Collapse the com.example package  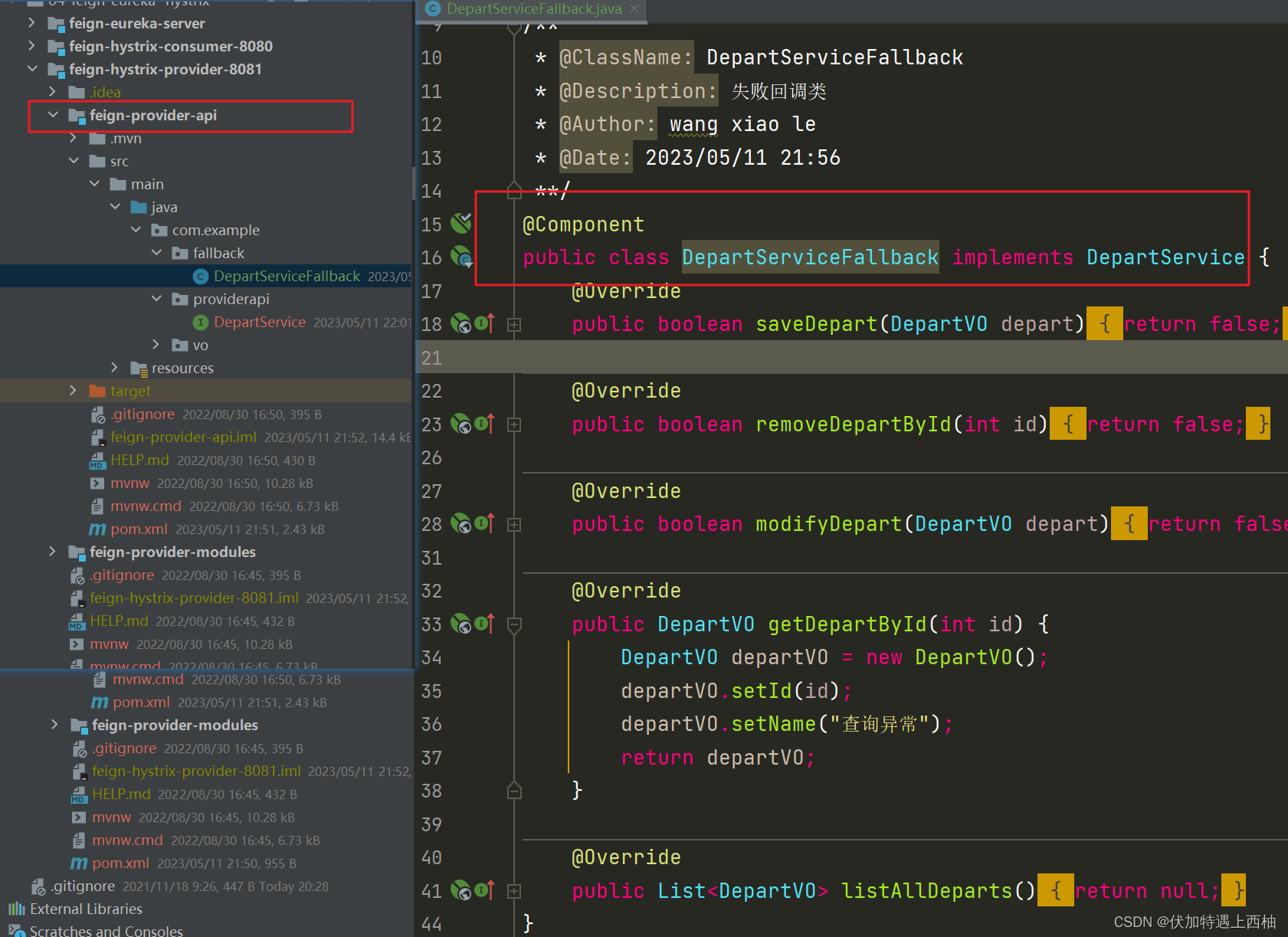coord(135,230)
